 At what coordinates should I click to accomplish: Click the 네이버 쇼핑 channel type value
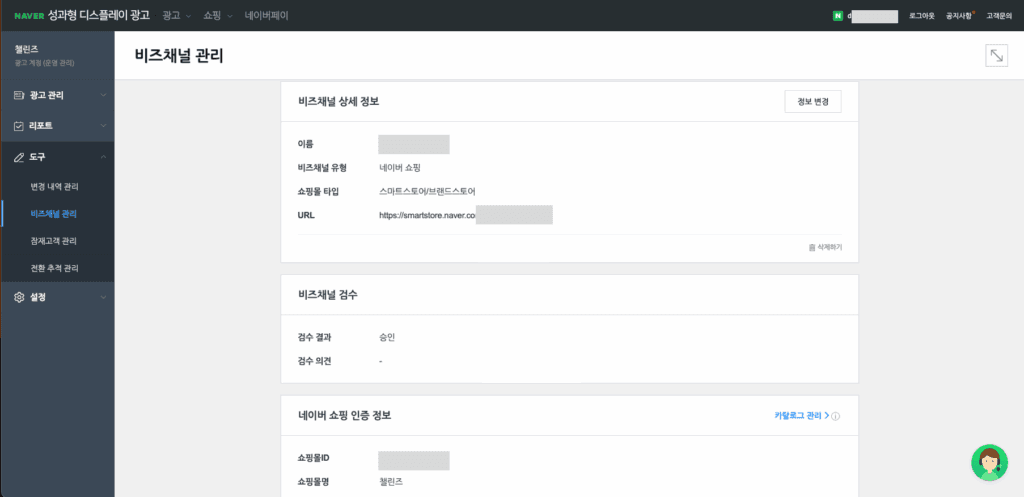pos(400,168)
